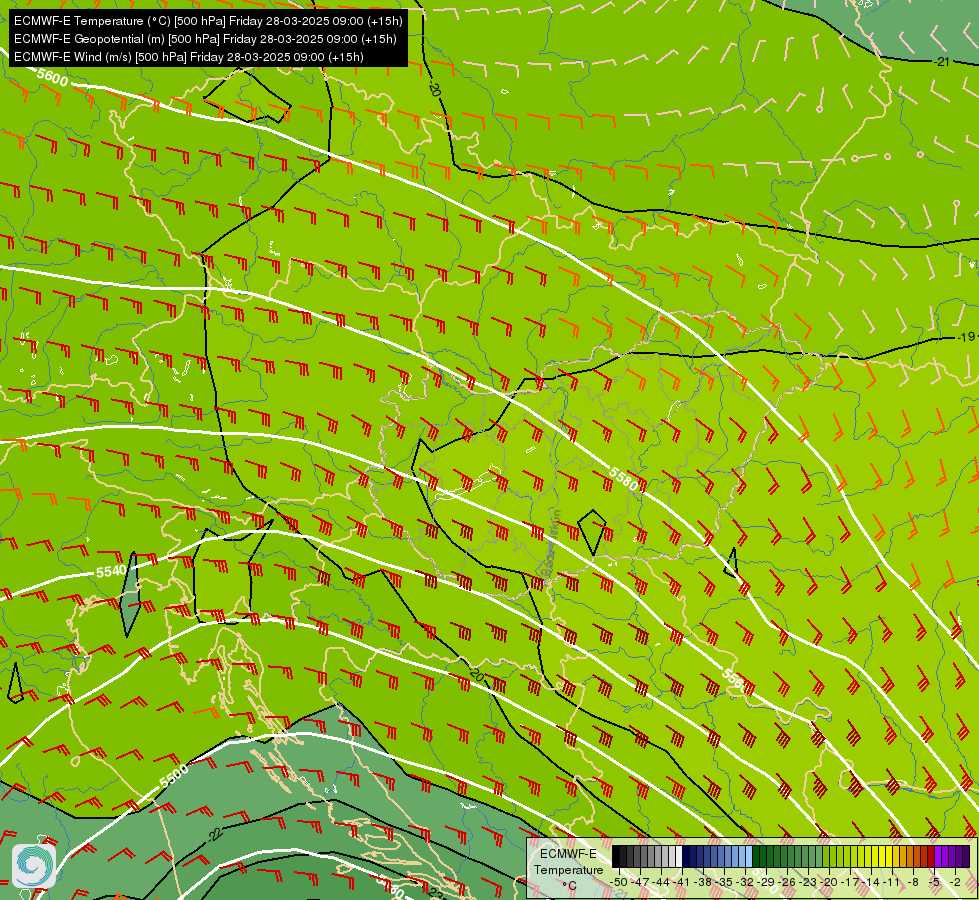Viewport: 979px width, 900px height.
Task: Click the -17 value on the temperature scale
Action: tap(850, 882)
